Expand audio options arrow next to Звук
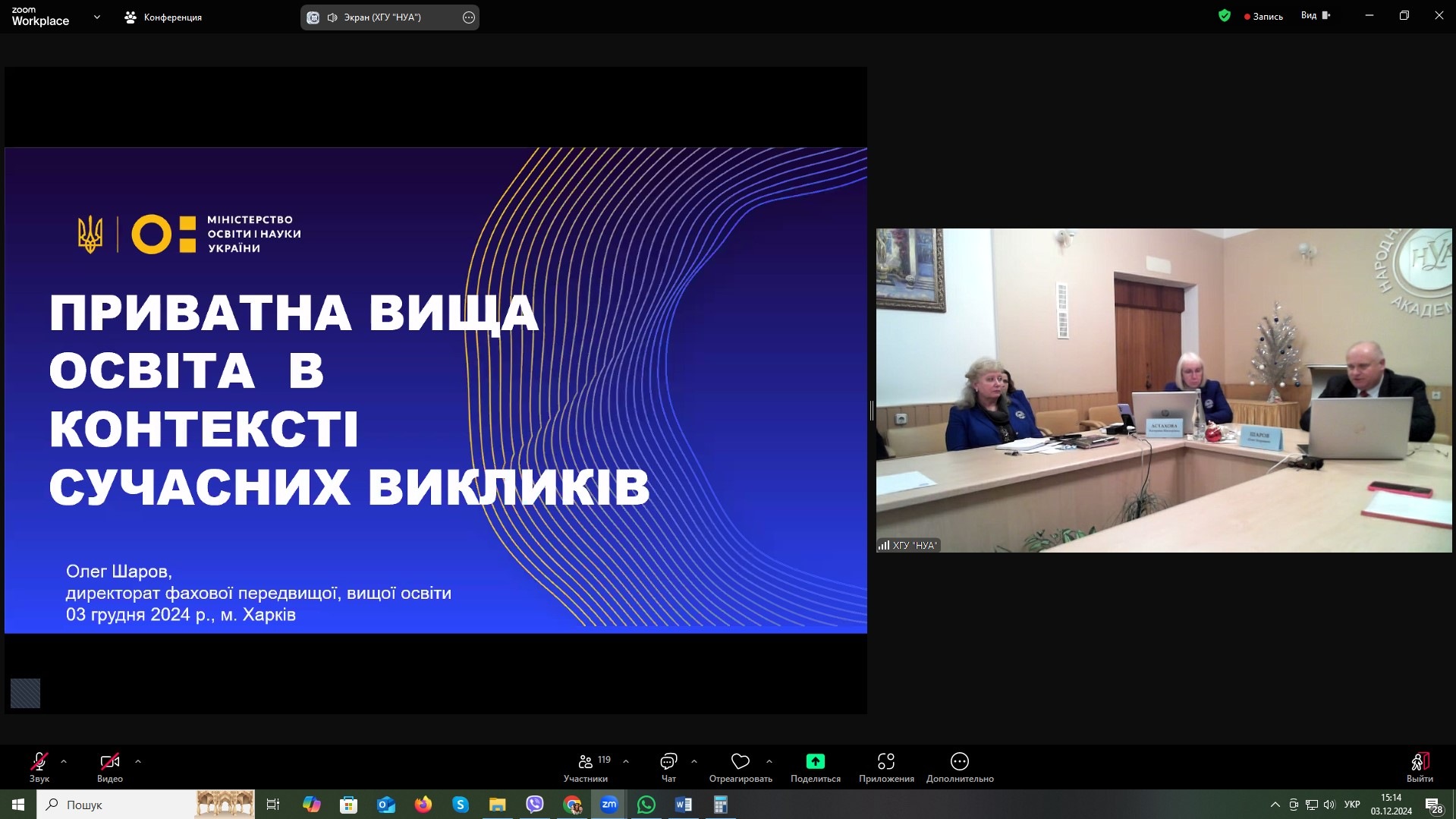This screenshot has height=819, width=1456. (64, 761)
